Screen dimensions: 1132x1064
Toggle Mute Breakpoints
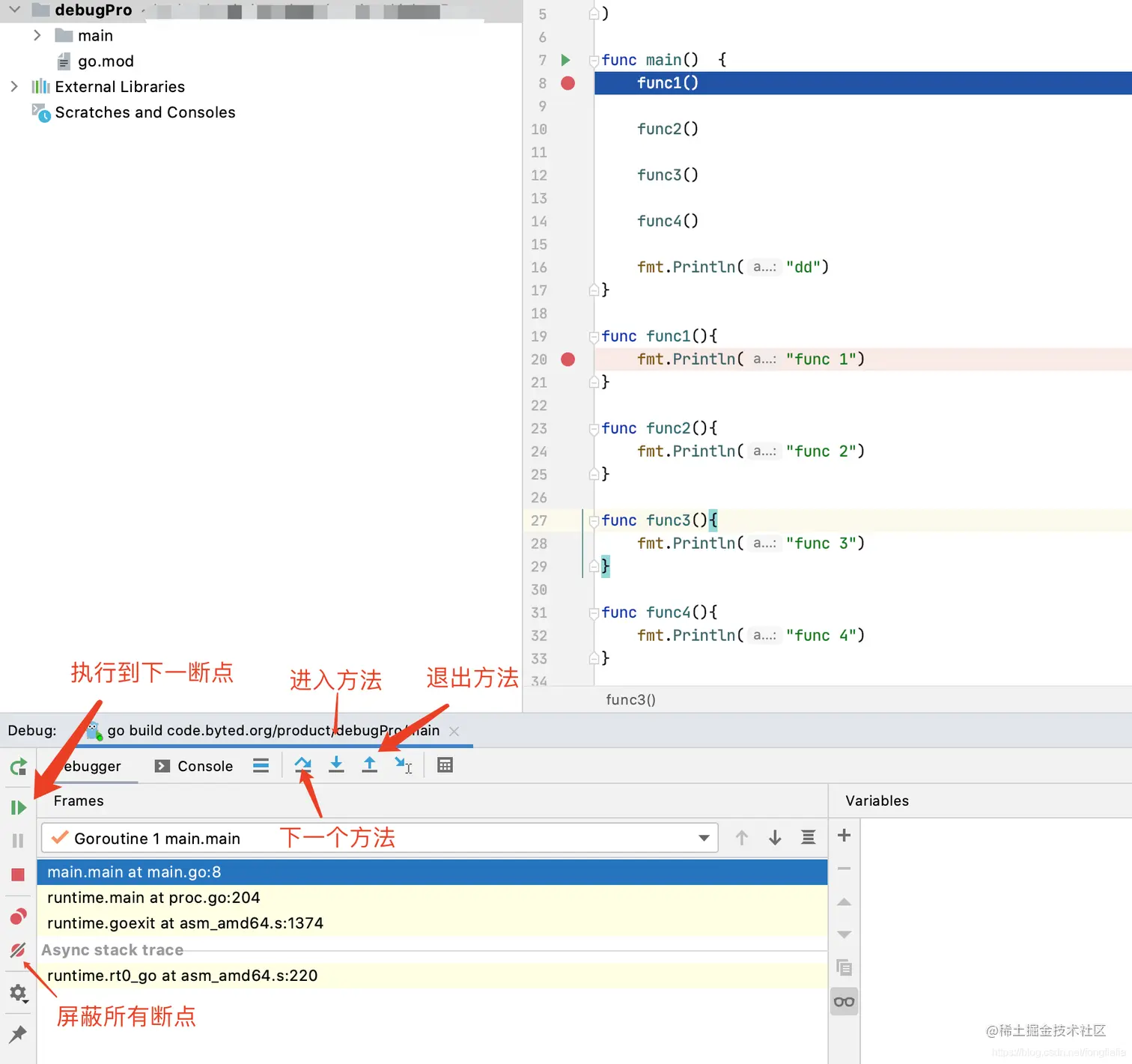19,950
